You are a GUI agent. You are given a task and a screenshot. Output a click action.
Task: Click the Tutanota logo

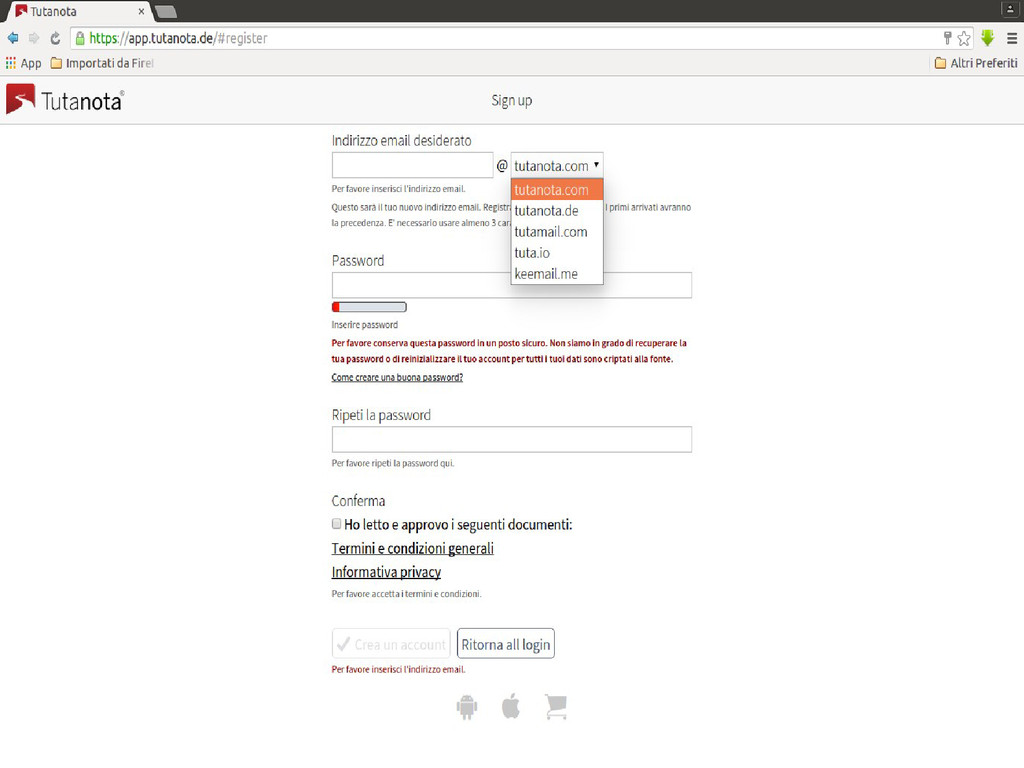pos(65,100)
